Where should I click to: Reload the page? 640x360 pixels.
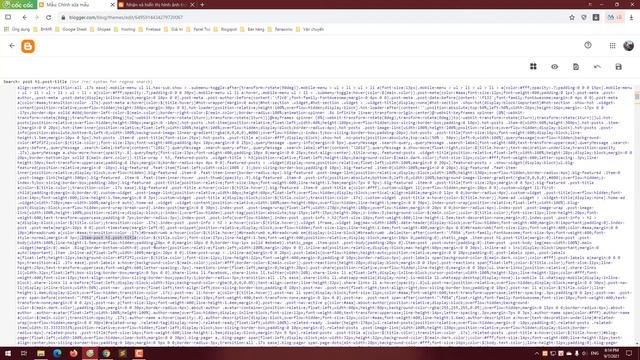tap(49, 18)
